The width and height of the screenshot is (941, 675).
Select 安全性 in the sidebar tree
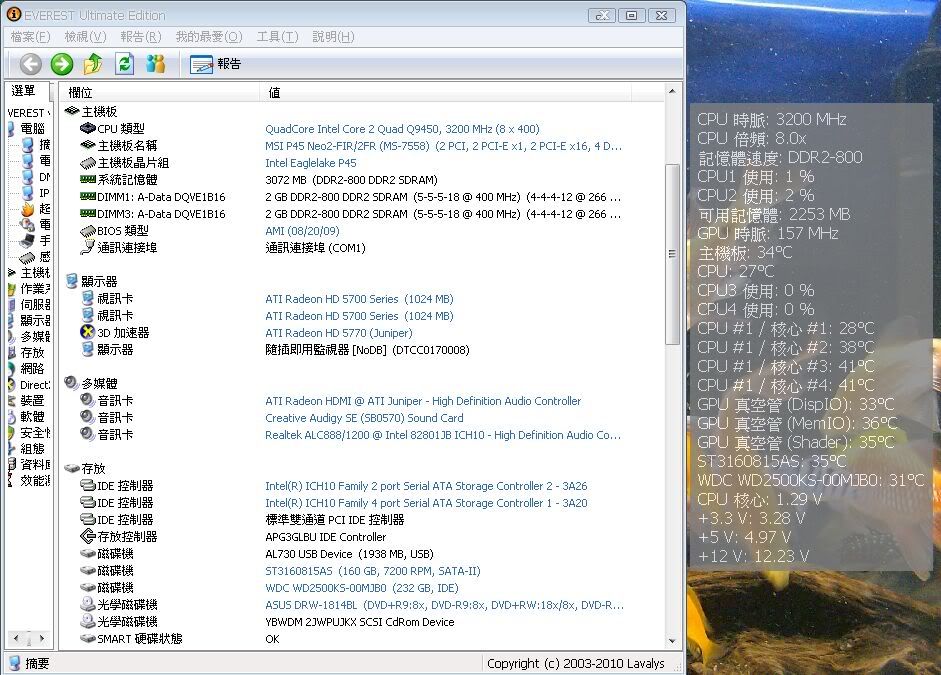point(35,433)
